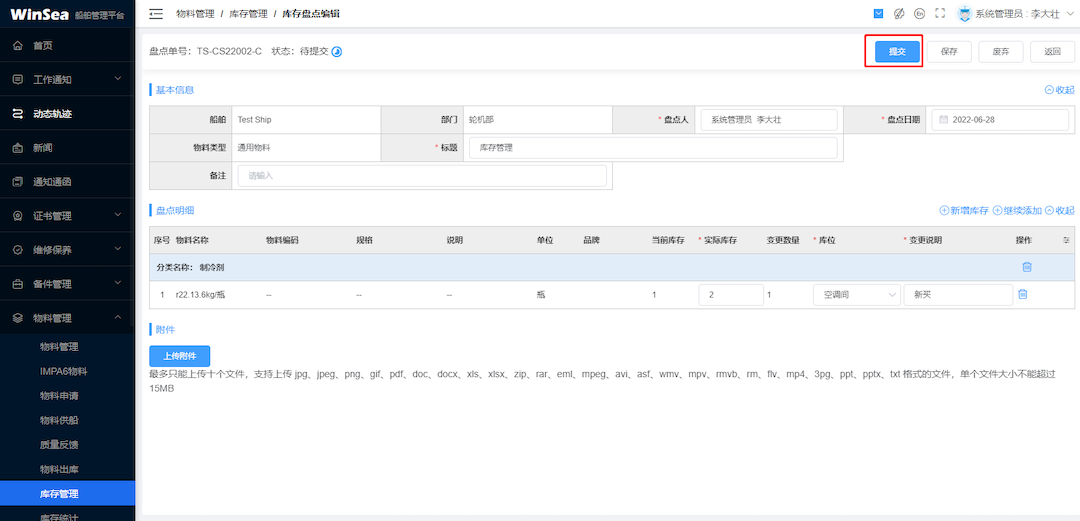Expand the 工作通知 sidebar menu
Screen dimensions: 1080x521
[x=68, y=79]
